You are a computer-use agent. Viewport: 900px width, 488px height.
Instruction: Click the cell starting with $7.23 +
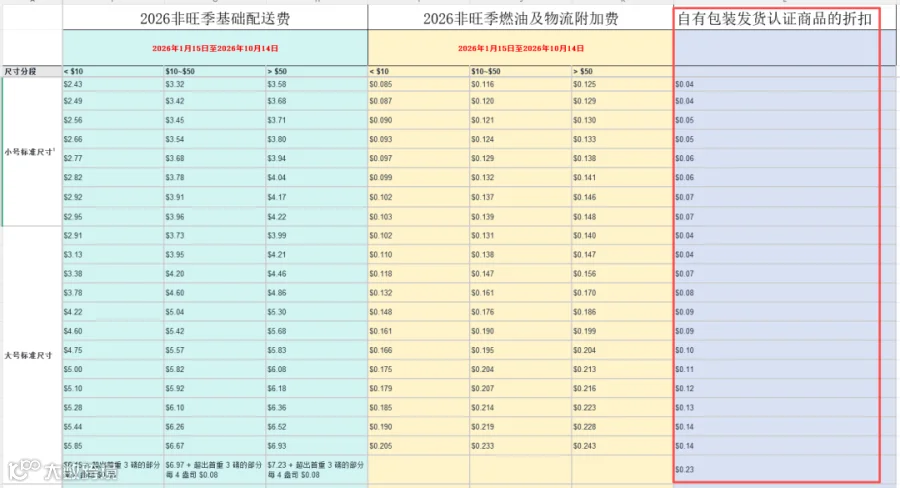316,470
